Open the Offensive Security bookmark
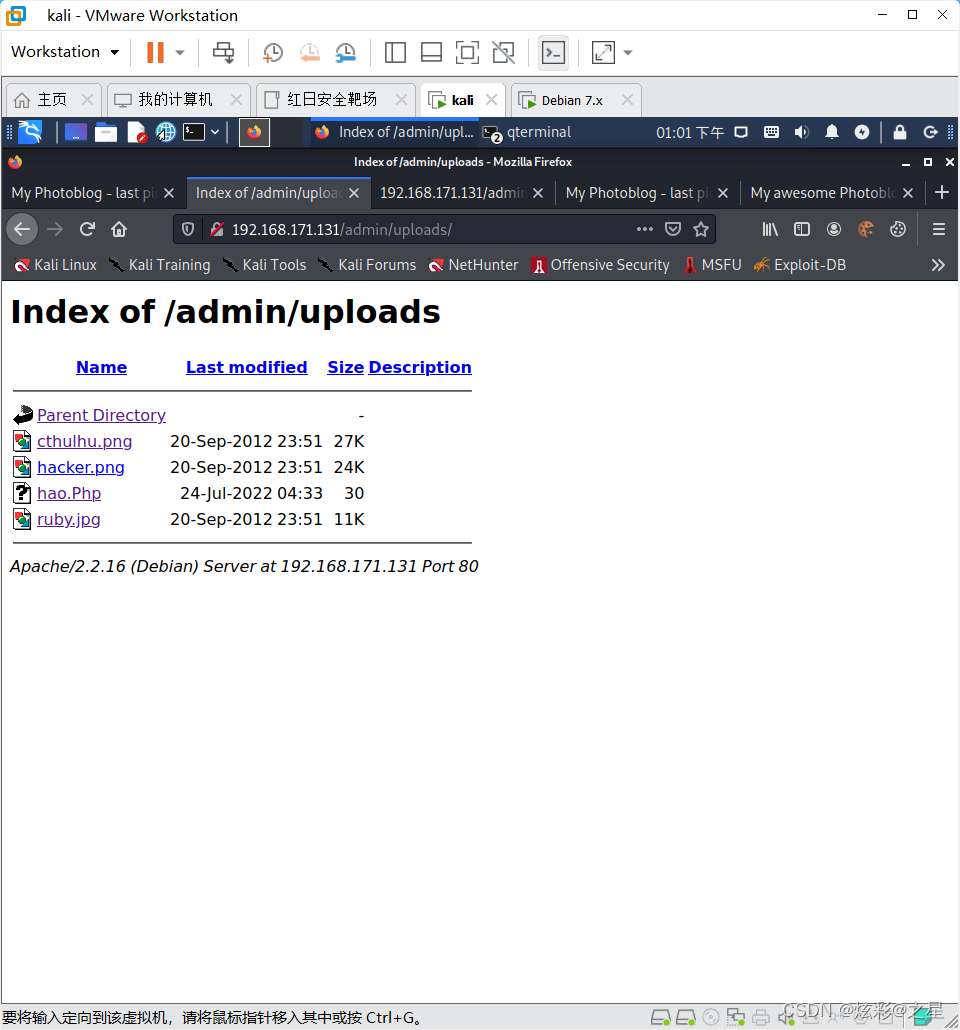 point(601,265)
